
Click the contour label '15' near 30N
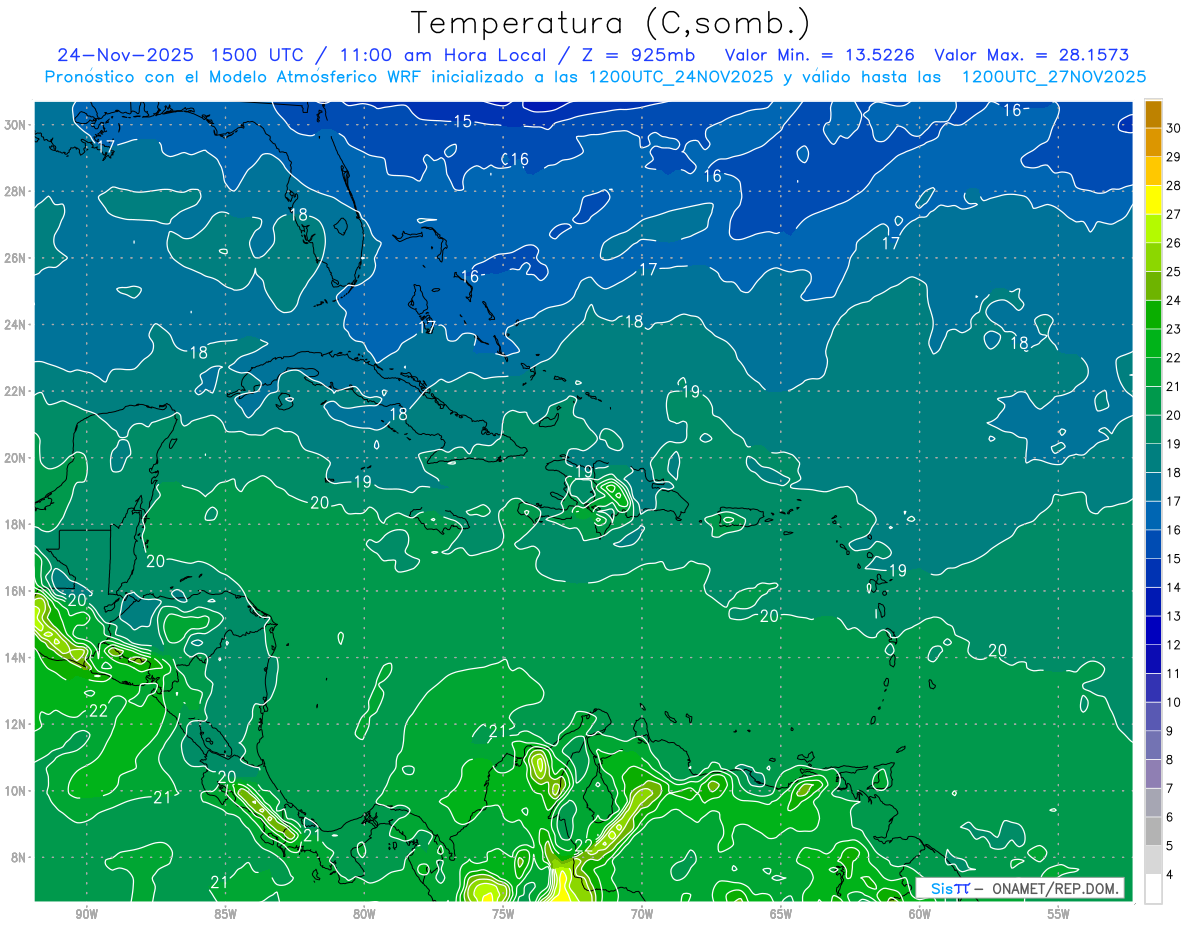[462, 122]
